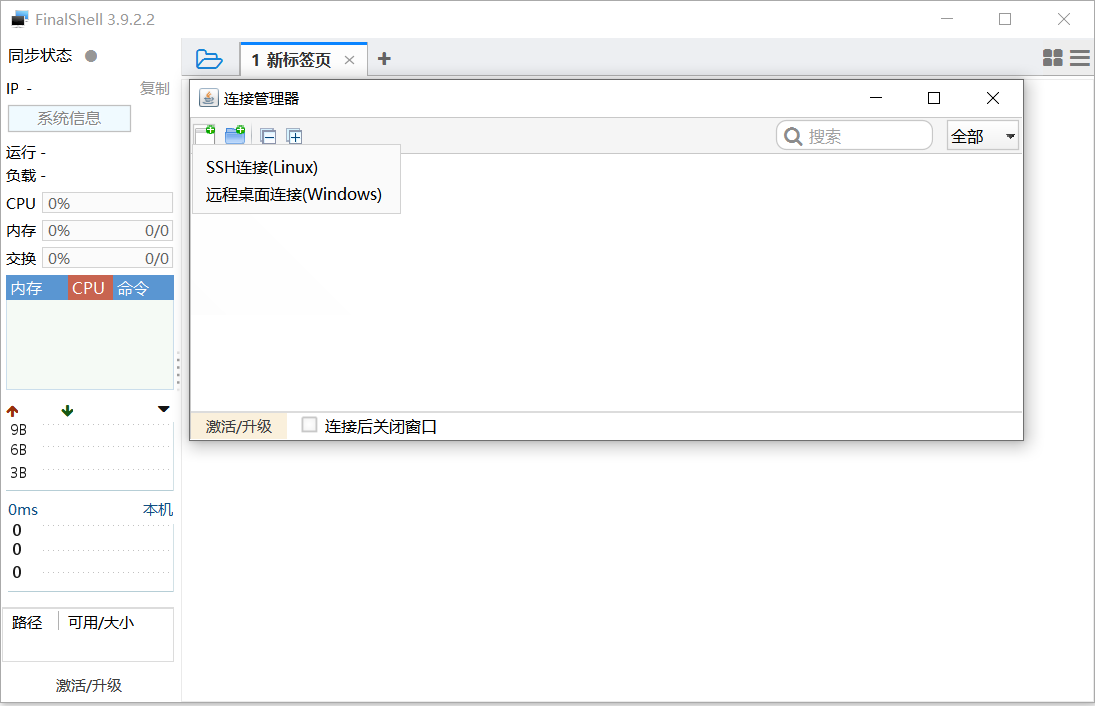The height and width of the screenshot is (706, 1095).
Task: Collapse all connections with the minus icon
Action: (x=268, y=136)
